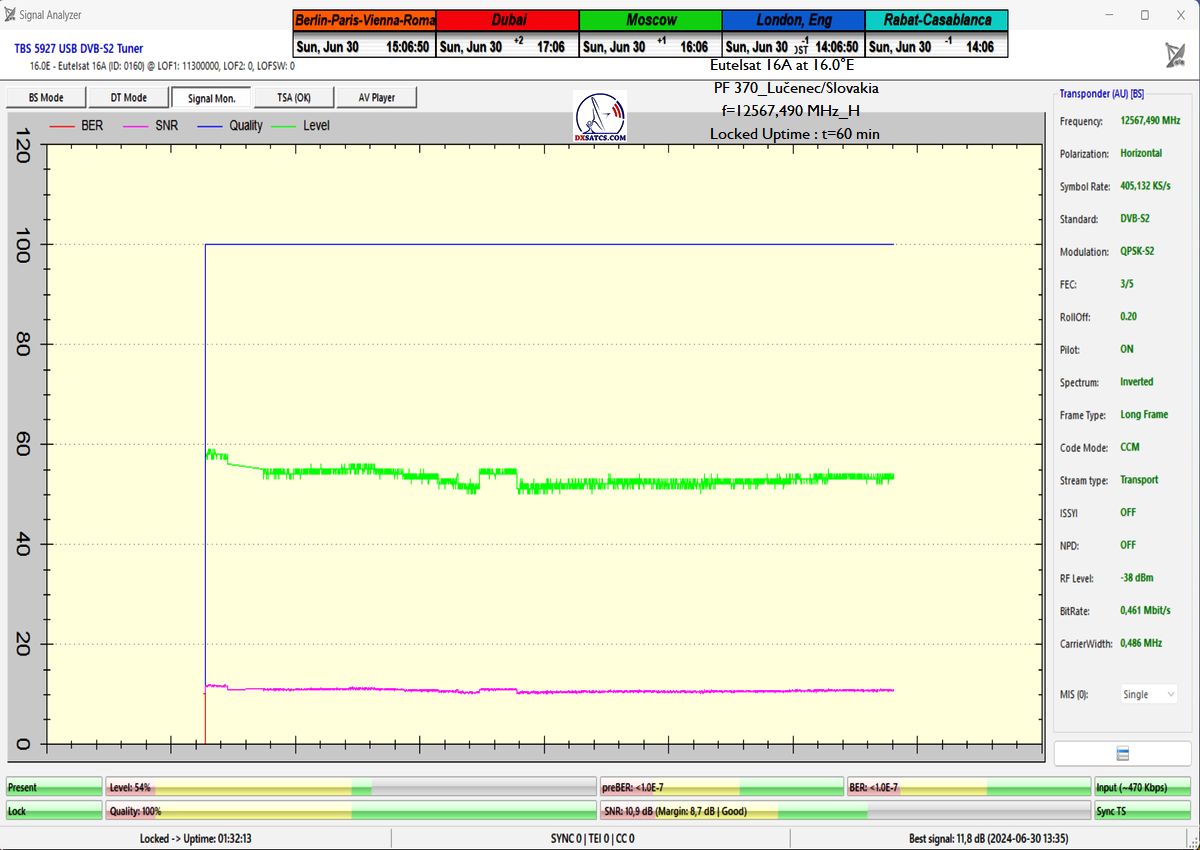Click the Signal Analyzer title bar app icon
Viewport: 1200px width, 850px height.
click(x=9, y=15)
